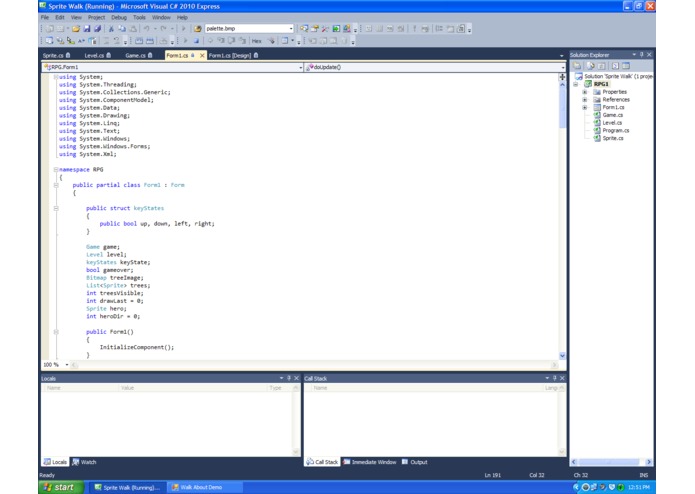
Task: Open the File menu
Action: pyautogui.click(x=45, y=17)
